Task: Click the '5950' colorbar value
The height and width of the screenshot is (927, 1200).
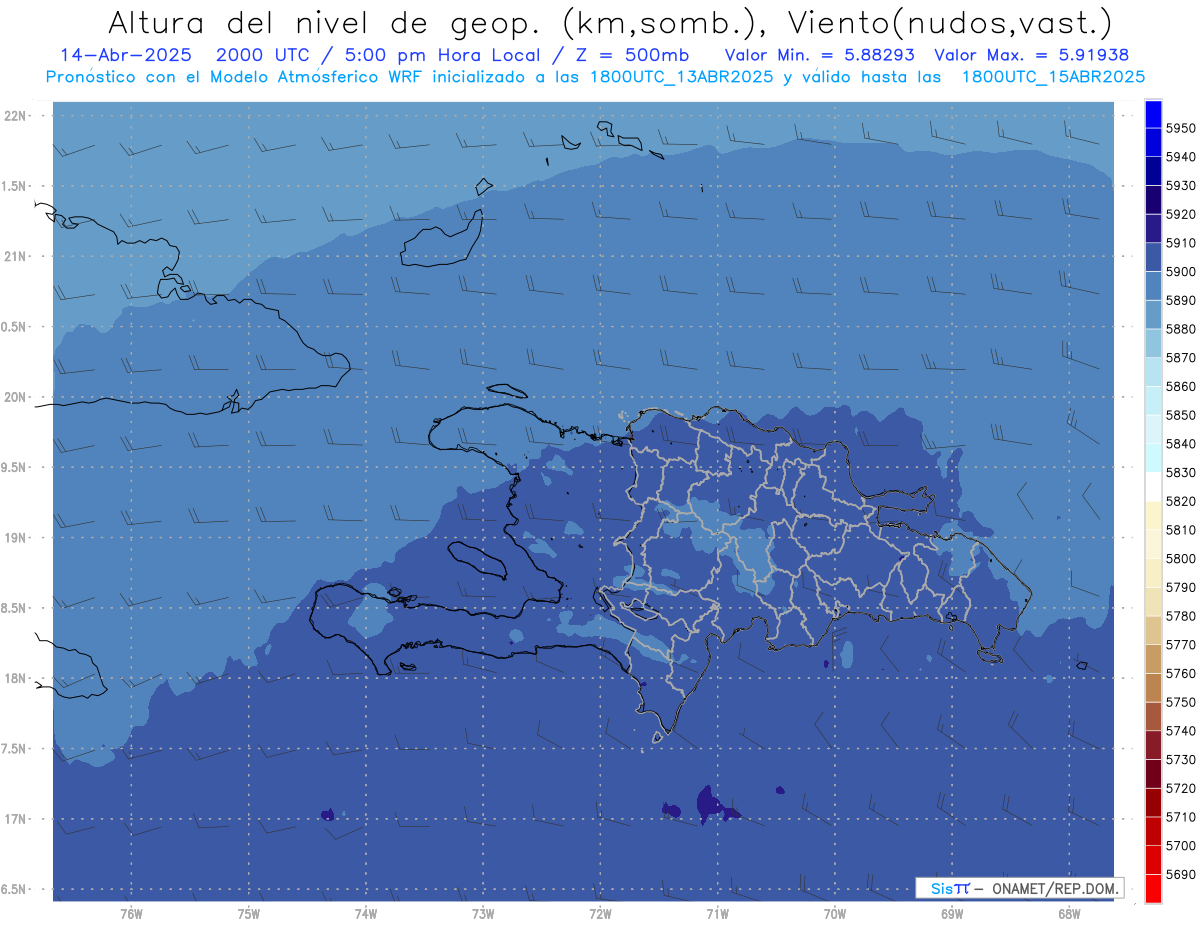Action: 1181,128
